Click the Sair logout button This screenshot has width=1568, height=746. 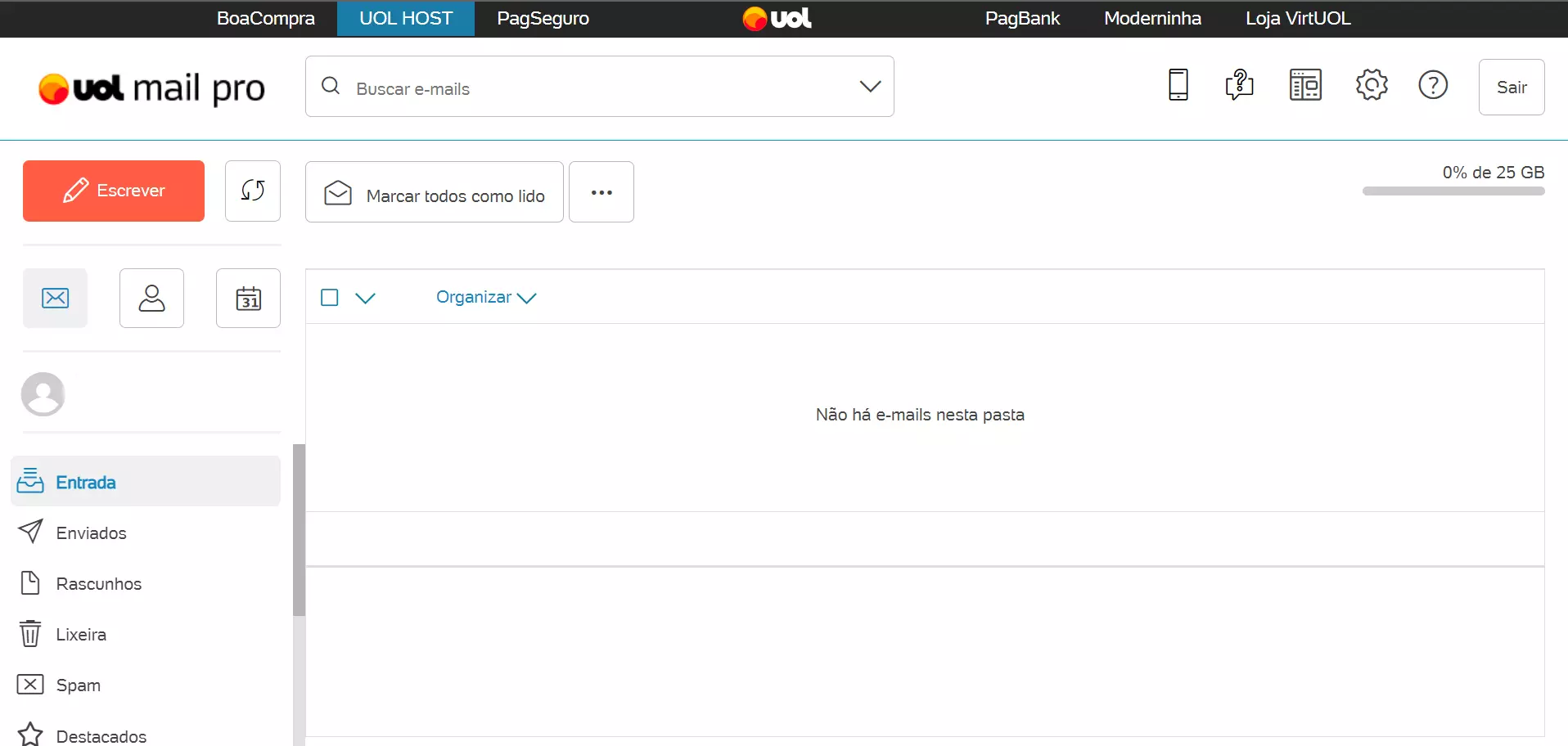click(1512, 88)
